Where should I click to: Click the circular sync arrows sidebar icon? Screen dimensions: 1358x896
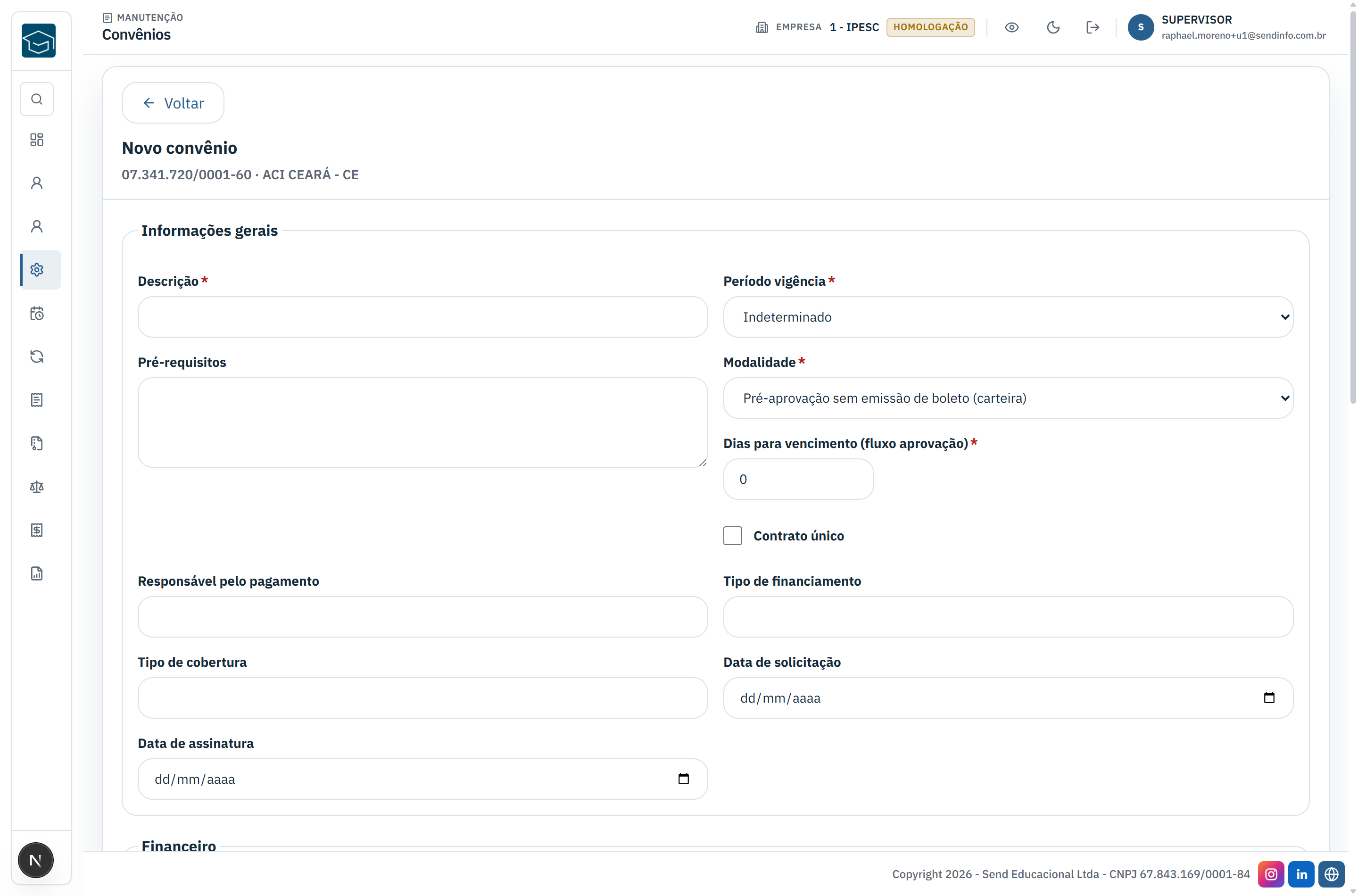(37, 357)
